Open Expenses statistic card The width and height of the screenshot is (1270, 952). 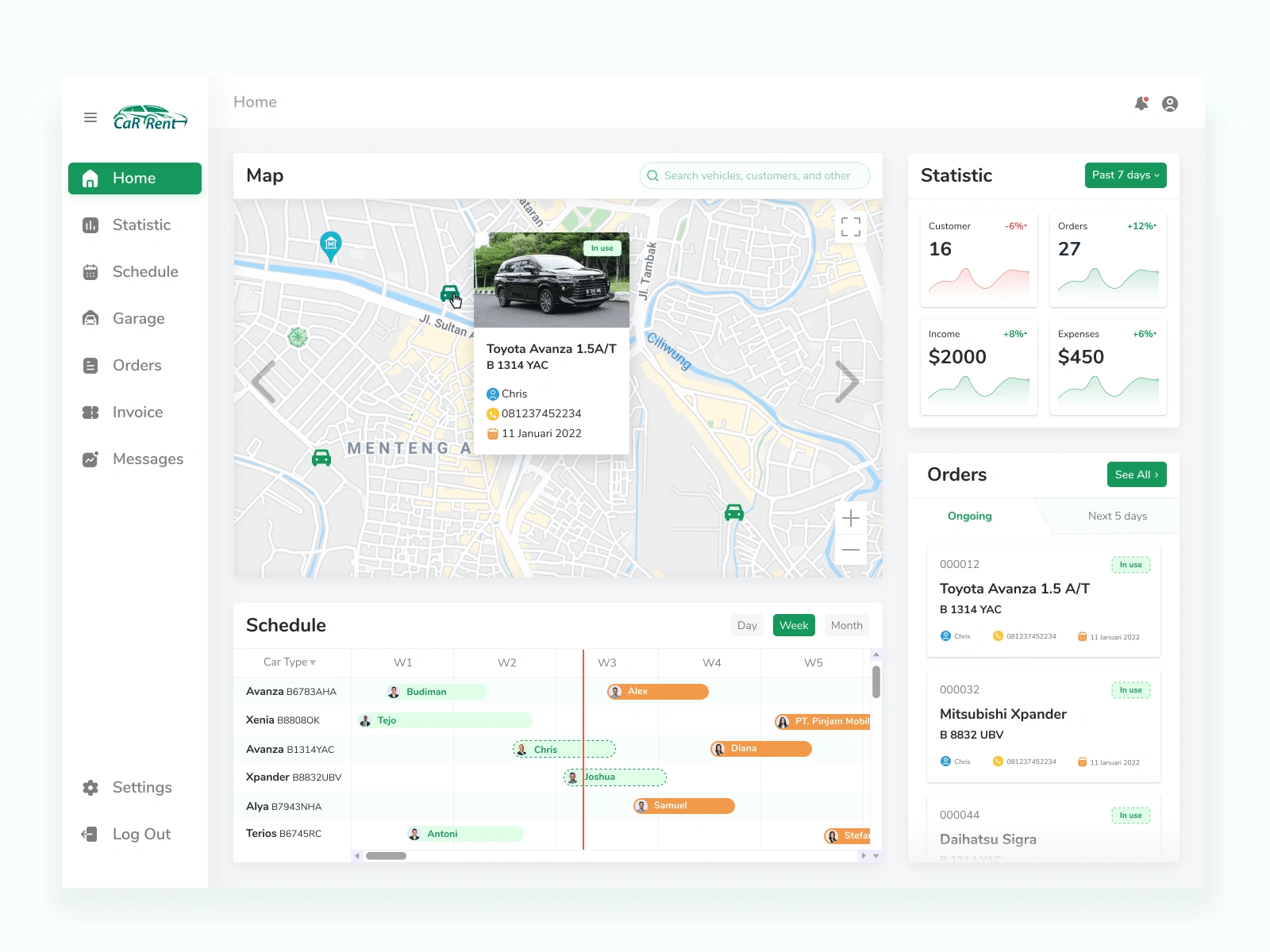(1108, 367)
